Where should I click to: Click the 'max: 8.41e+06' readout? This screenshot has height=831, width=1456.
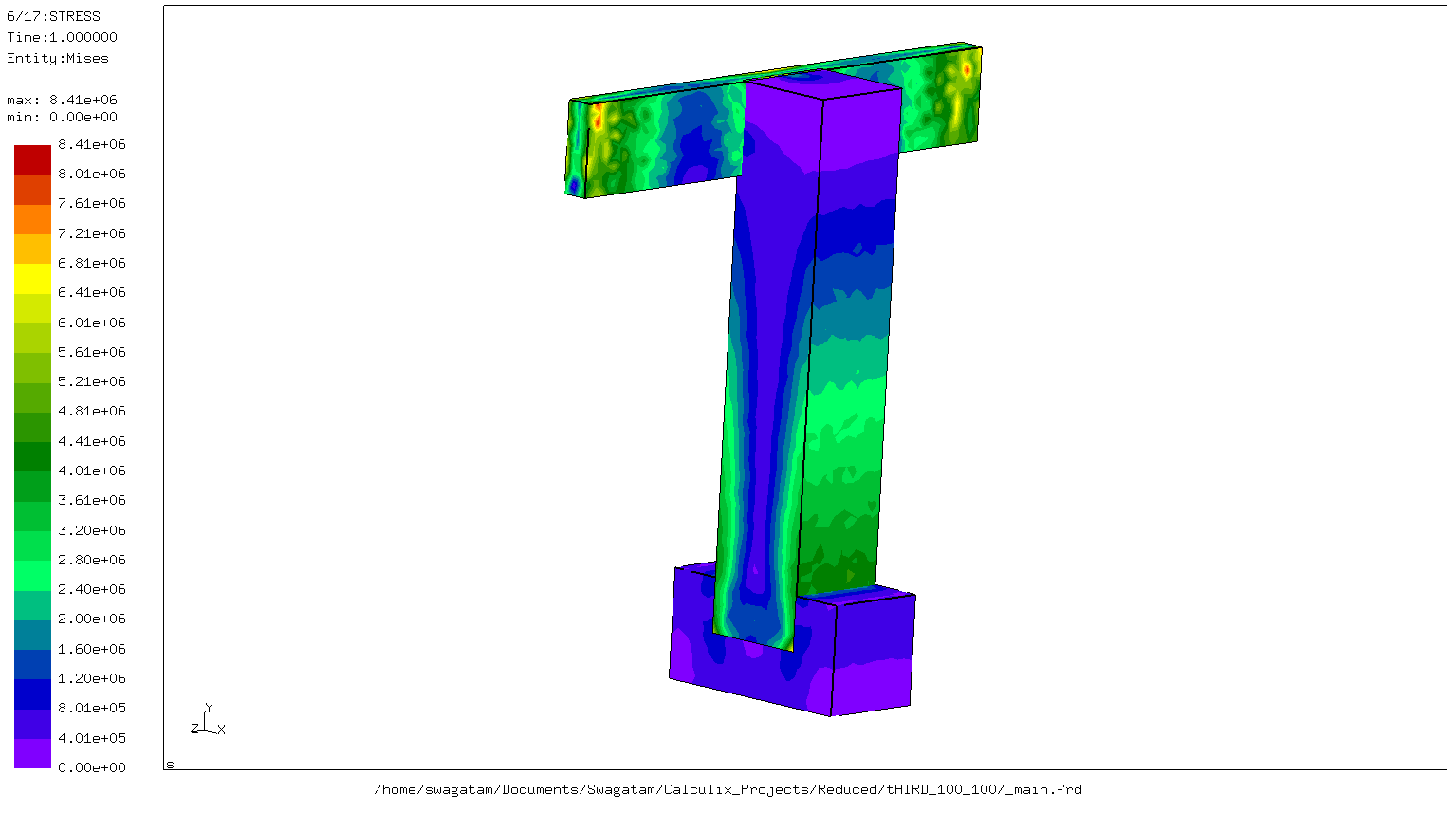(x=63, y=100)
